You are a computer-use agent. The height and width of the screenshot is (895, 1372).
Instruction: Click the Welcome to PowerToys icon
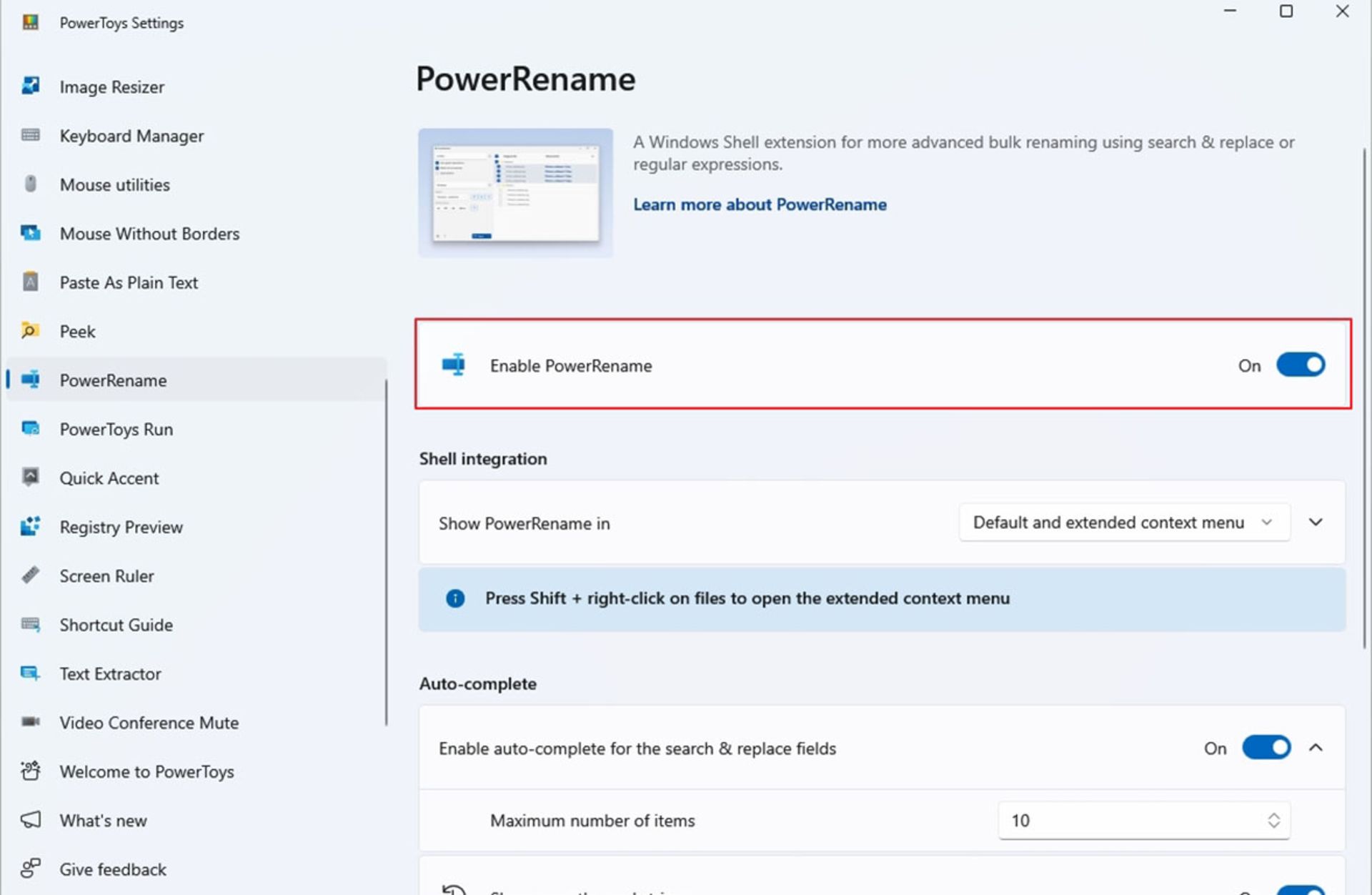(30, 771)
